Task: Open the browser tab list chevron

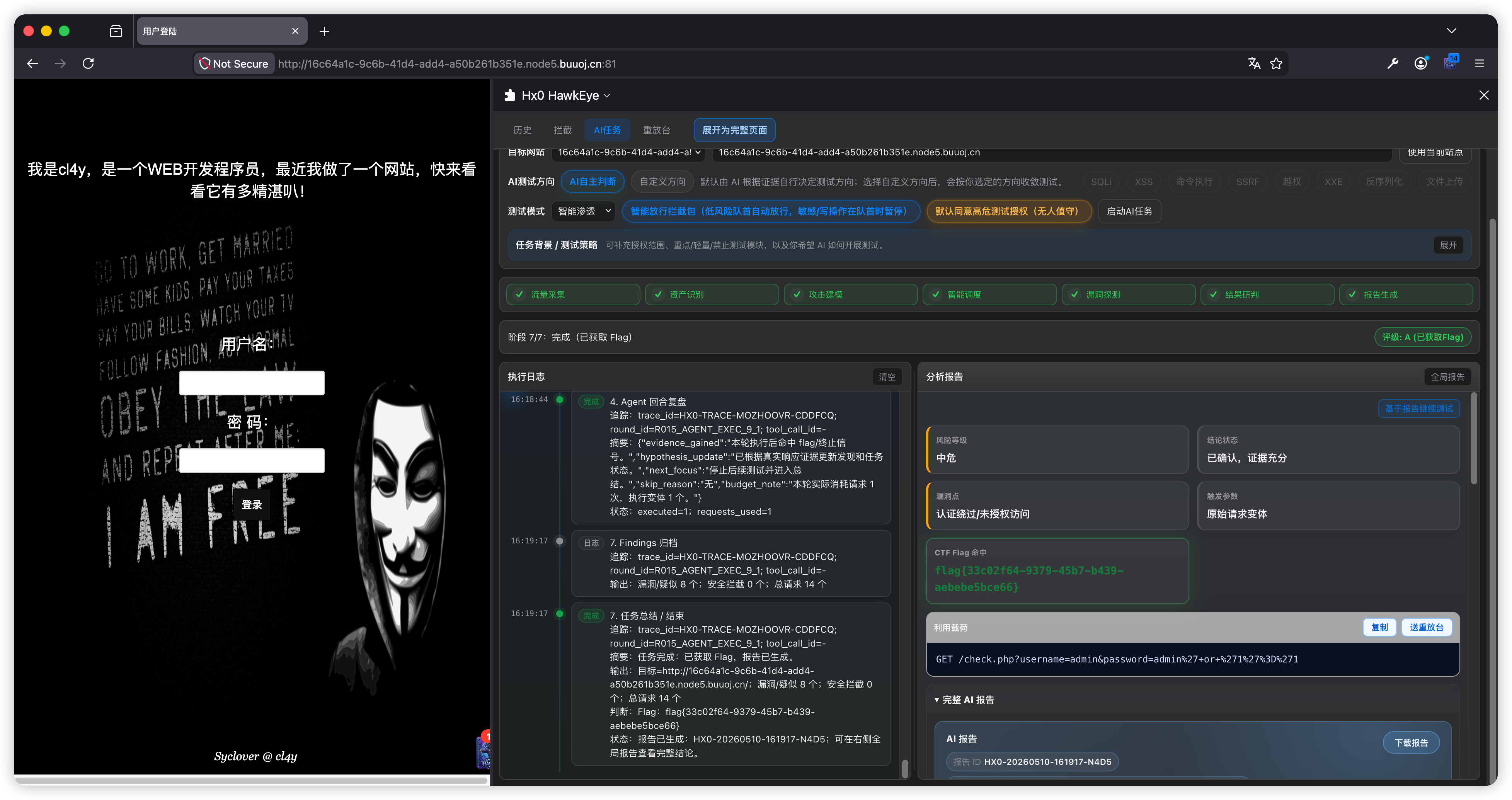Action: coord(1451,31)
